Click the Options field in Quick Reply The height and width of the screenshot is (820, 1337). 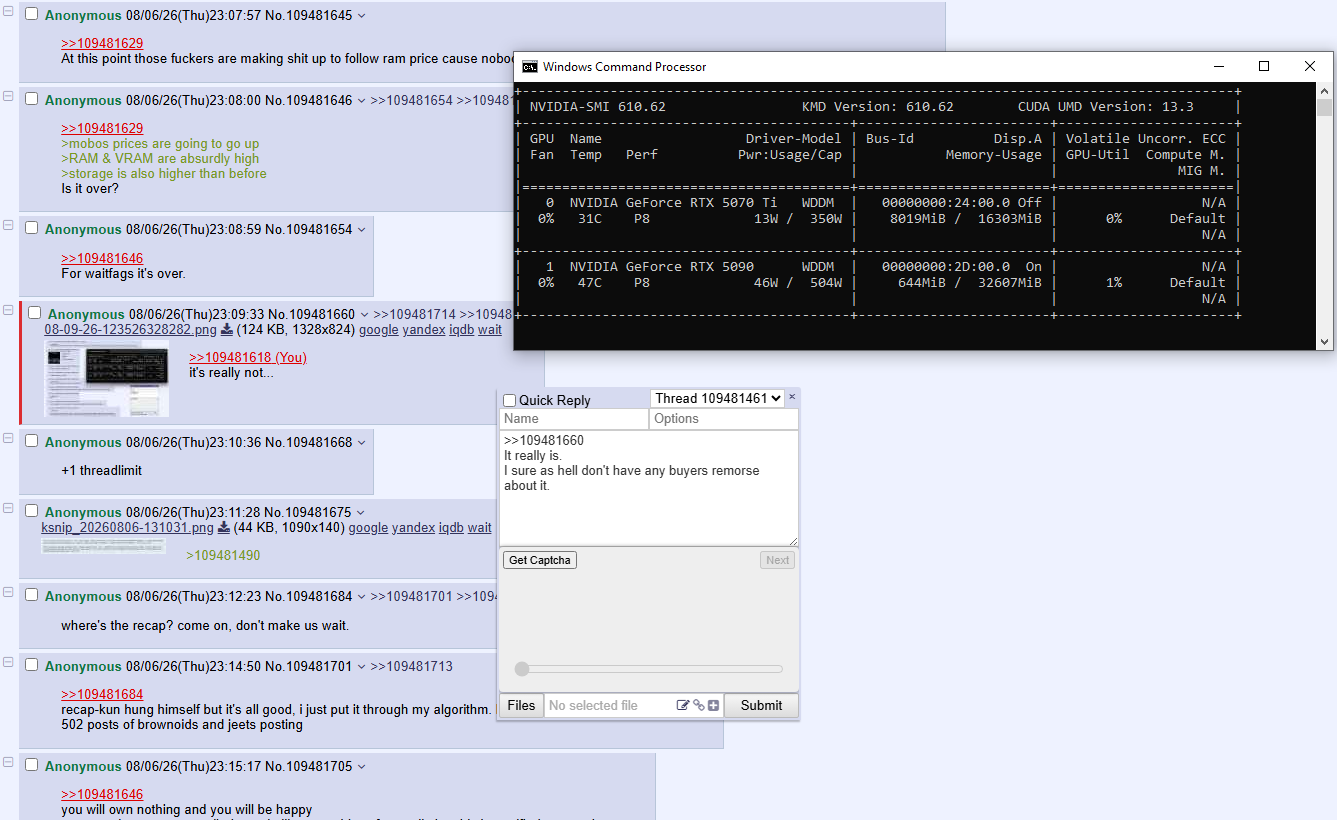[x=724, y=419]
